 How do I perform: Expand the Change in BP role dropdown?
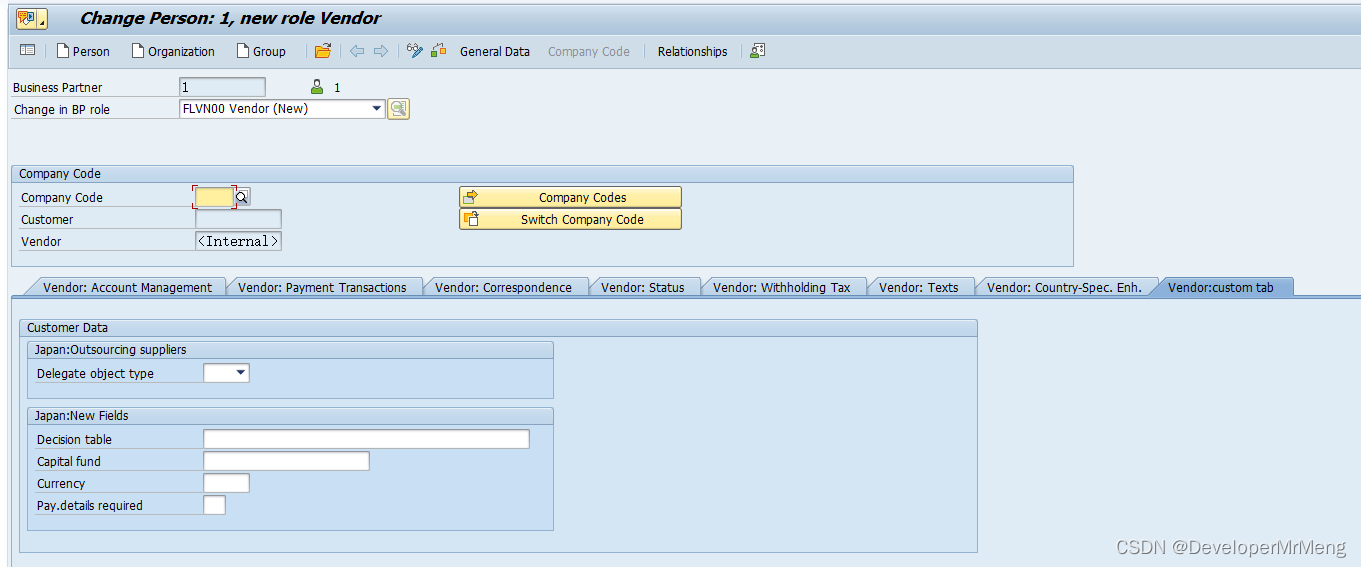pyautogui.click(x=377, y=108)
